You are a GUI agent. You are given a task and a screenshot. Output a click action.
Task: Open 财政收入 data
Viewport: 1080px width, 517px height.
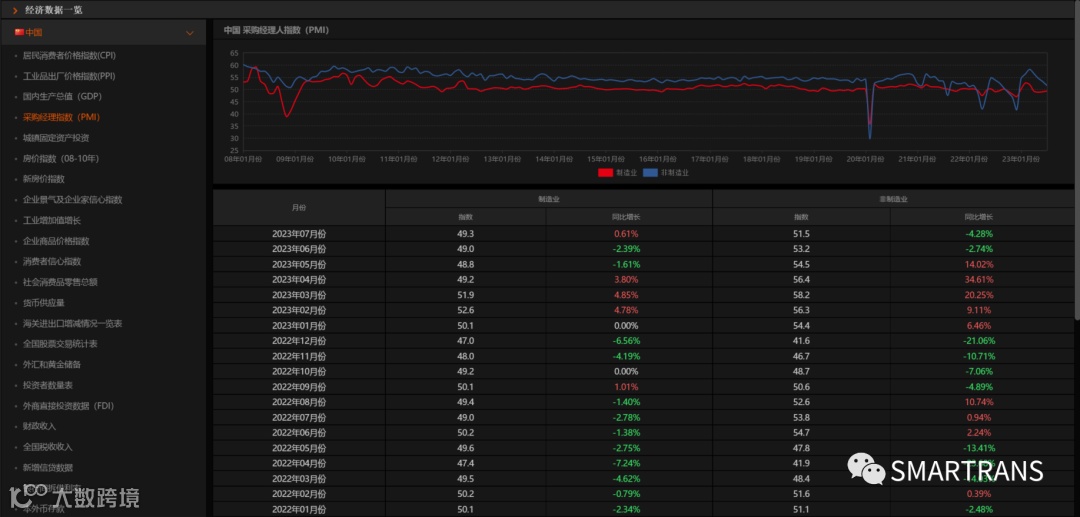click(39, 426)
